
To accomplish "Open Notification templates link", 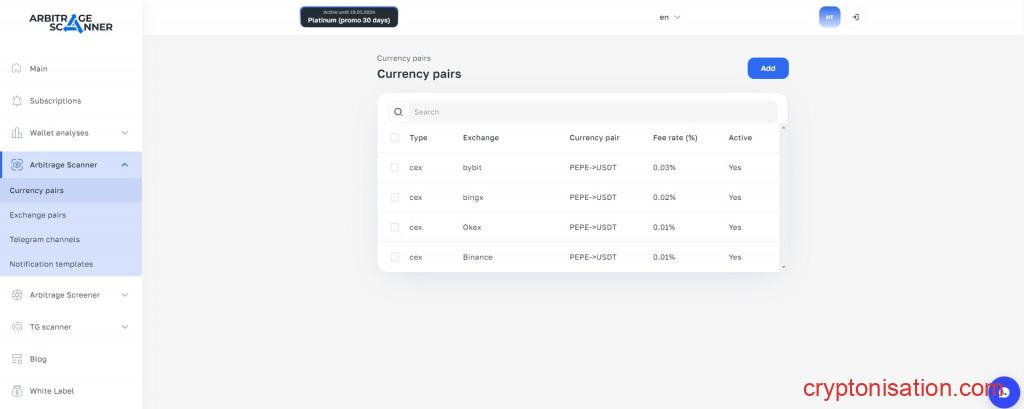I will (x=51, y=264).
